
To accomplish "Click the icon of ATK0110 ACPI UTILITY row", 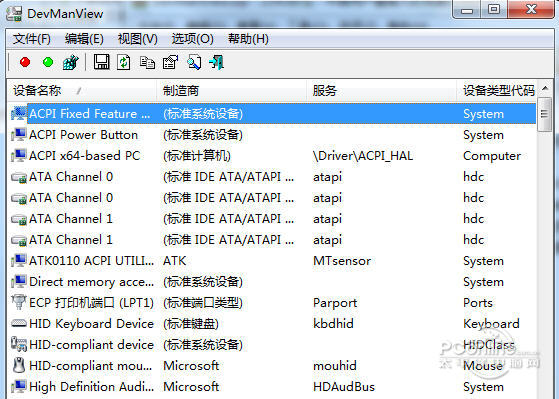I will click(19, 261).
